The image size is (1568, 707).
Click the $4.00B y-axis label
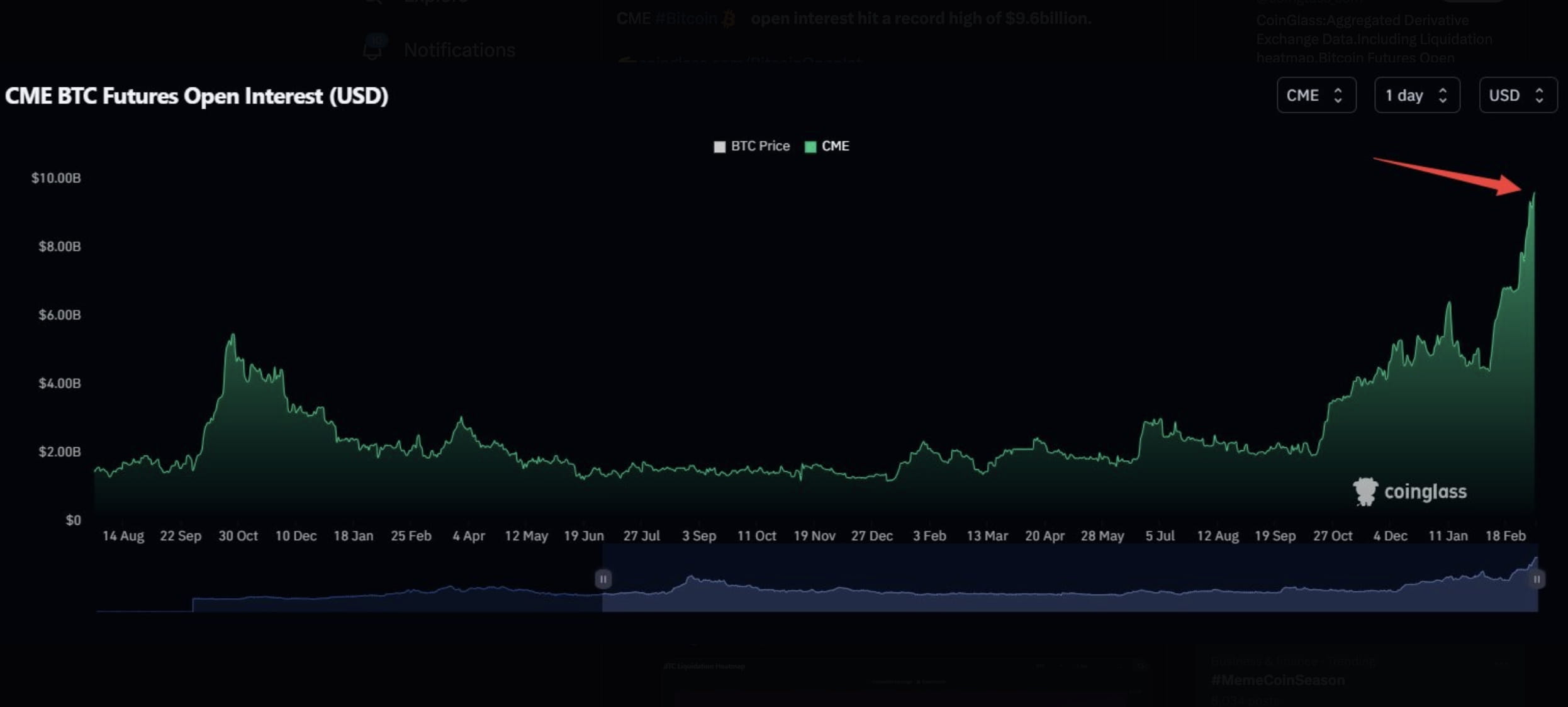[60, 383]
